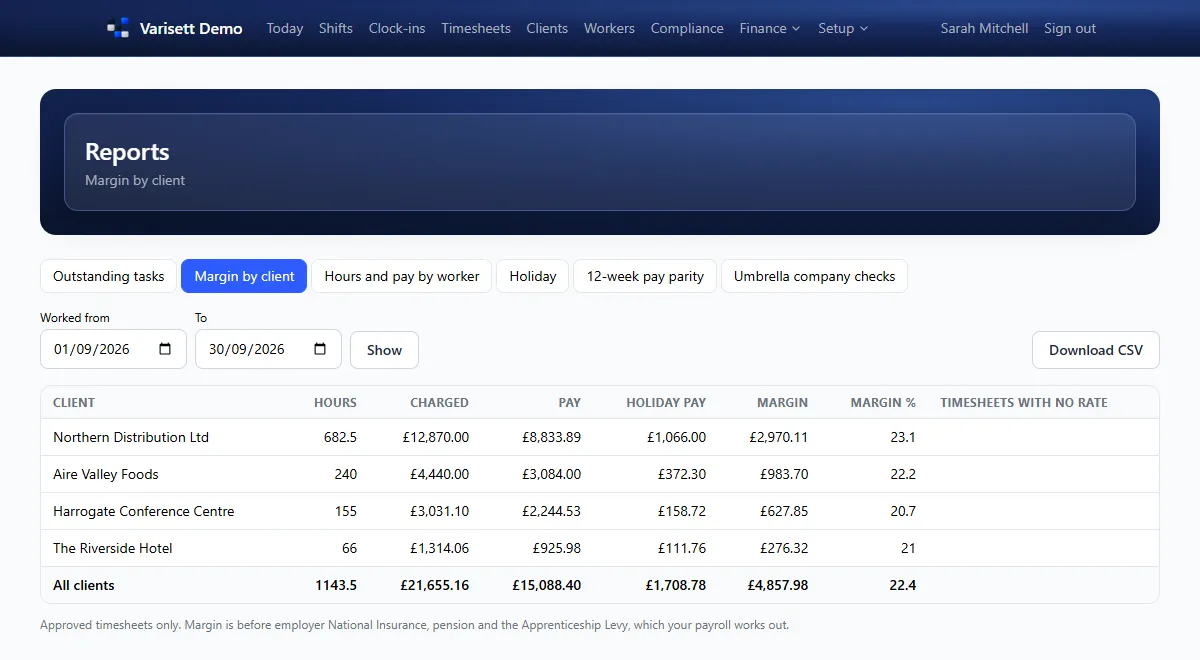Open calendar picker in Worked from field
Screen dimensions: 1200x660
click(x=165, y=349)
